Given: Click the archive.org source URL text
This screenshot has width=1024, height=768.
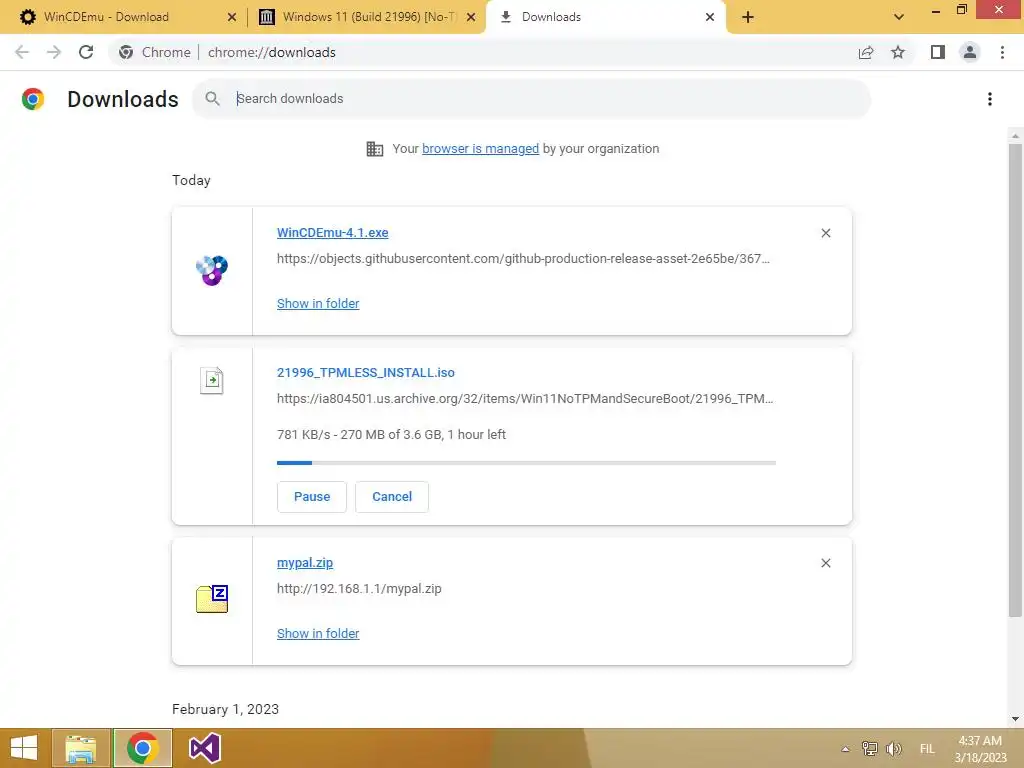Looking at the screenshot, I should click(x=525, y=398).
